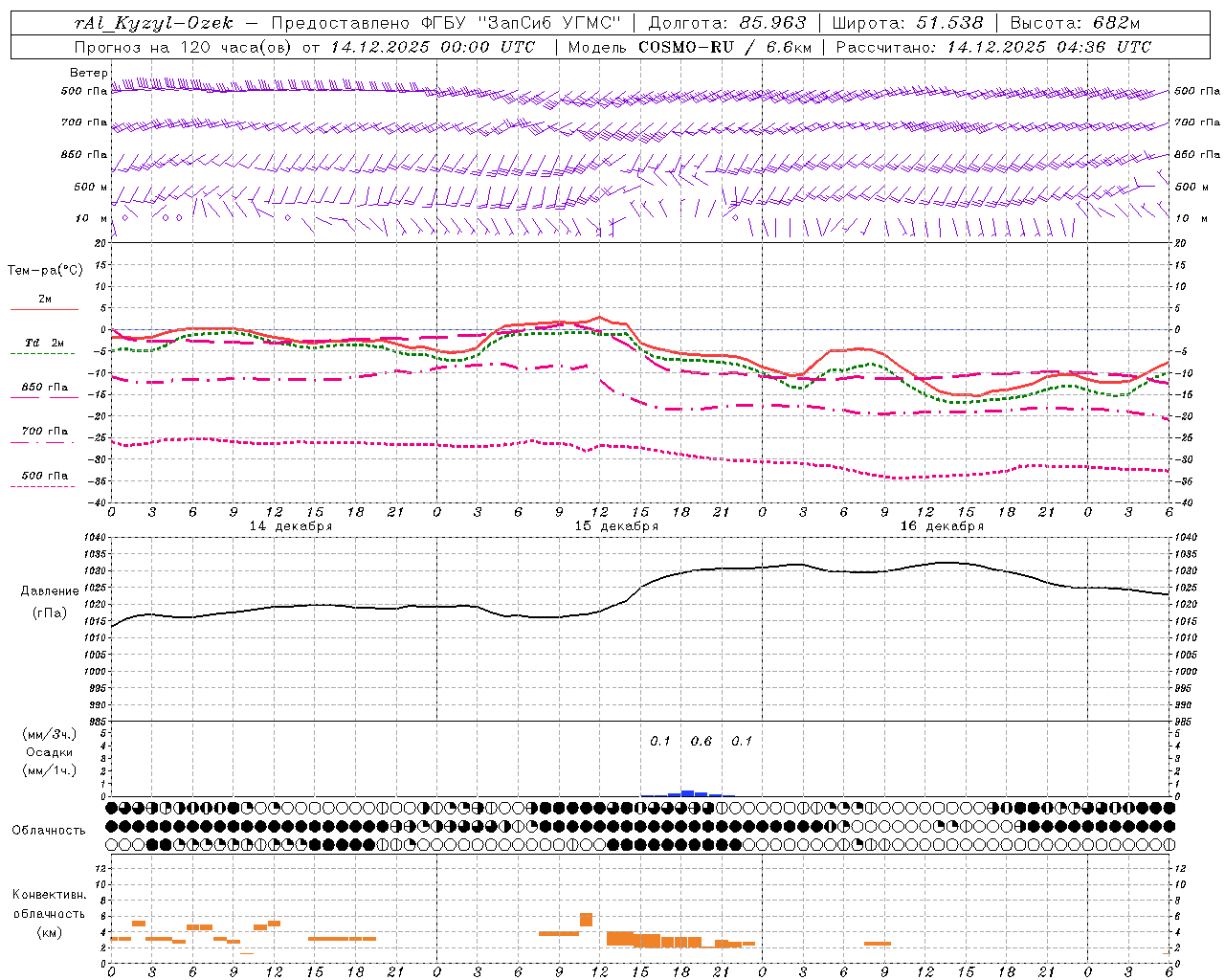The image size is (1225, 980).
Task: Click the tallest blue precipitation bar
Action: pyautogui.click(x=687, y=793)
